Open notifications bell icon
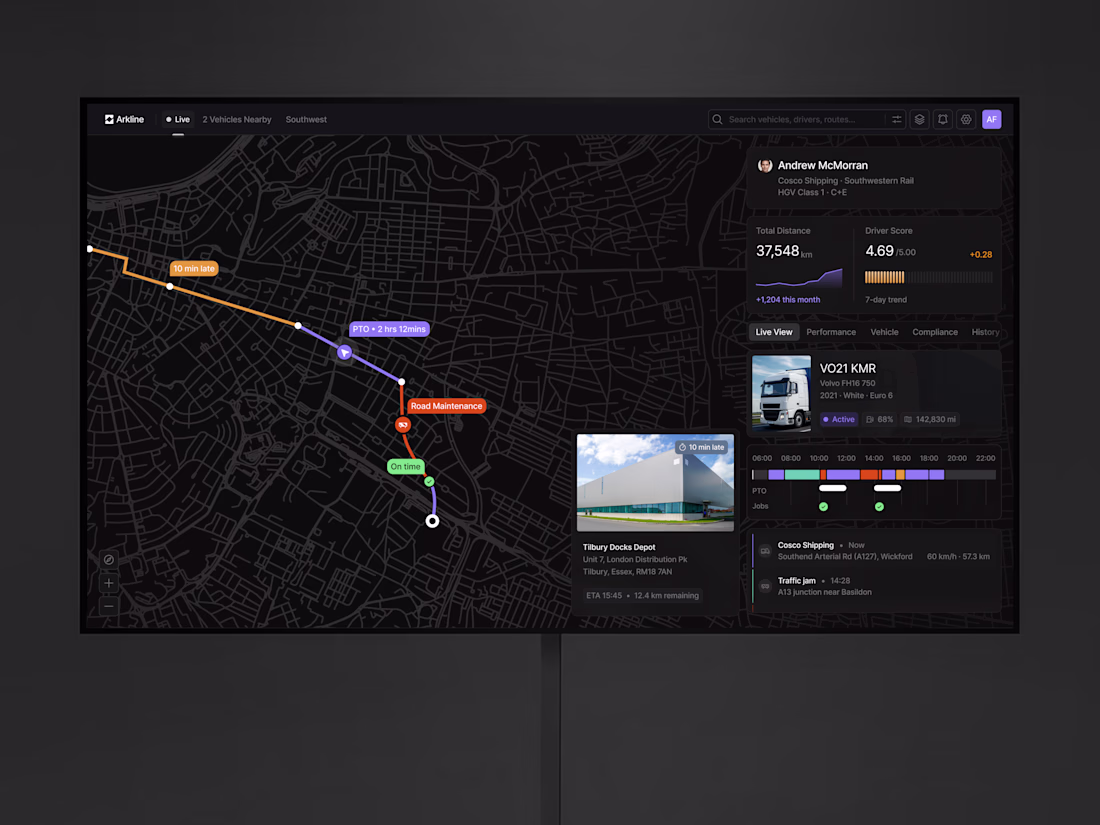 click(x=943, y=119)
